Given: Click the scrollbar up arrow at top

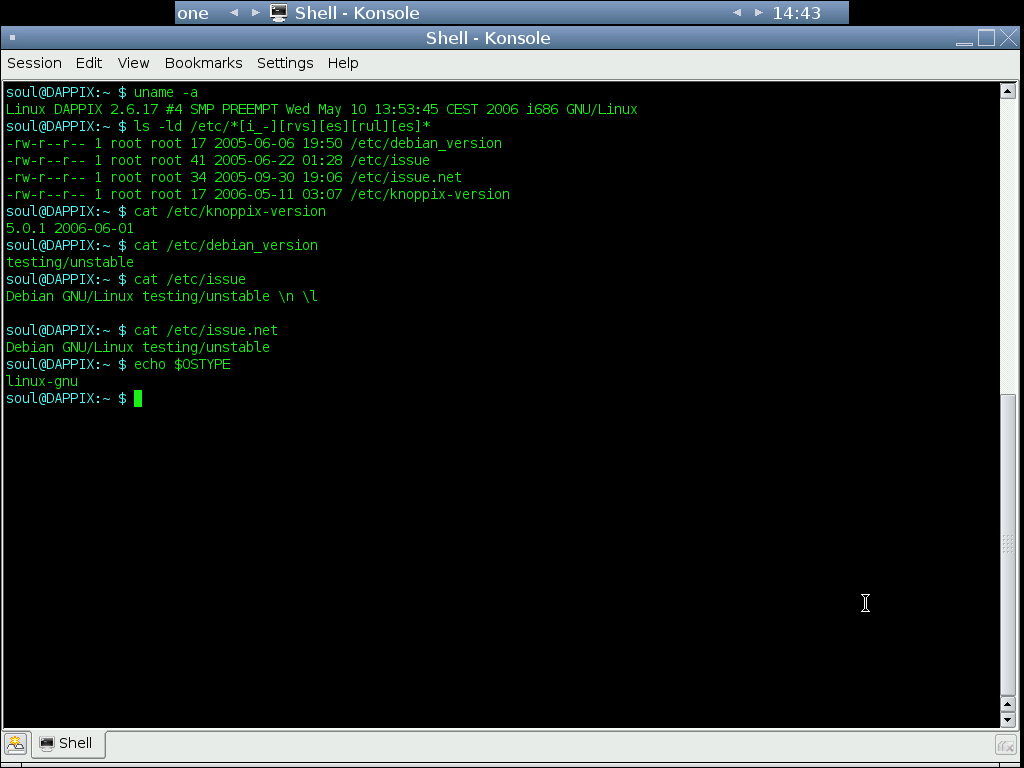Looking at the screenshot, I should 1008,91.
